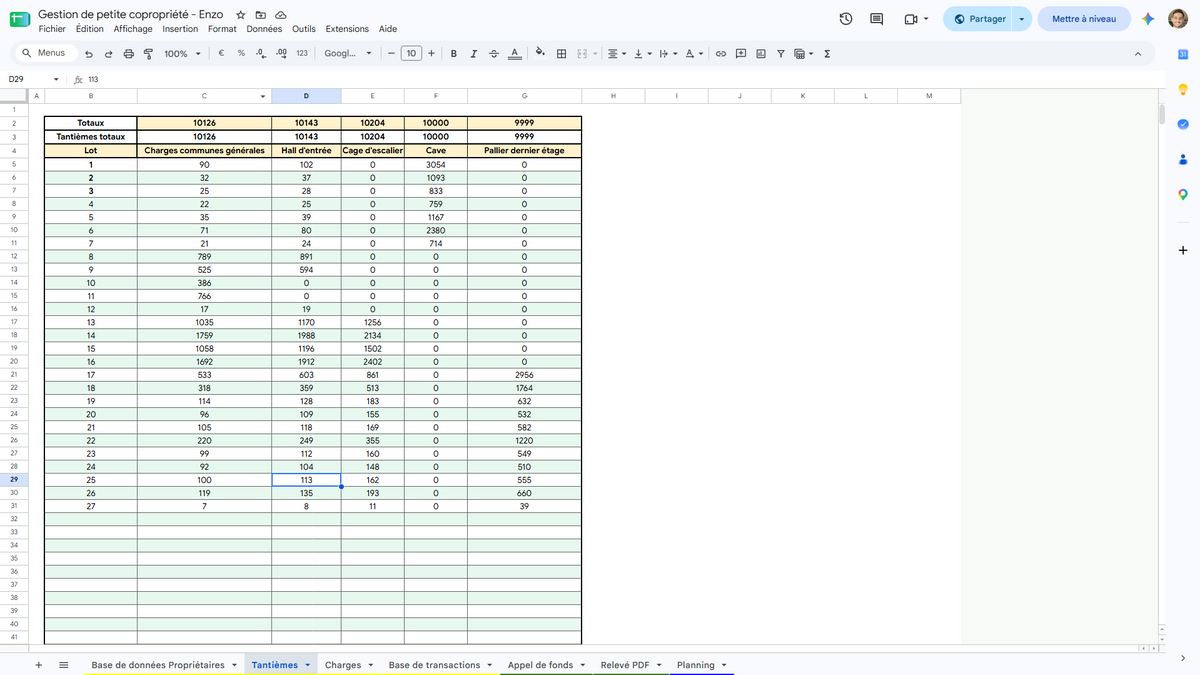Click the Partager button
Screen dimensions: 1200x675
979,19
